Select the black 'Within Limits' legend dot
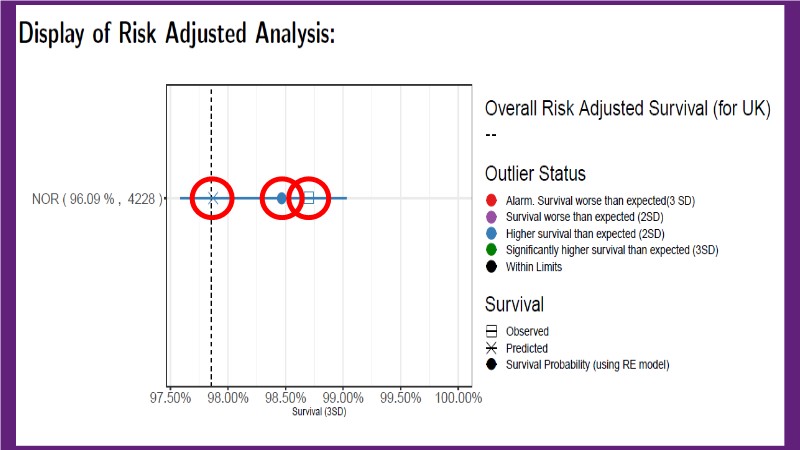 [x=491, y=267]
